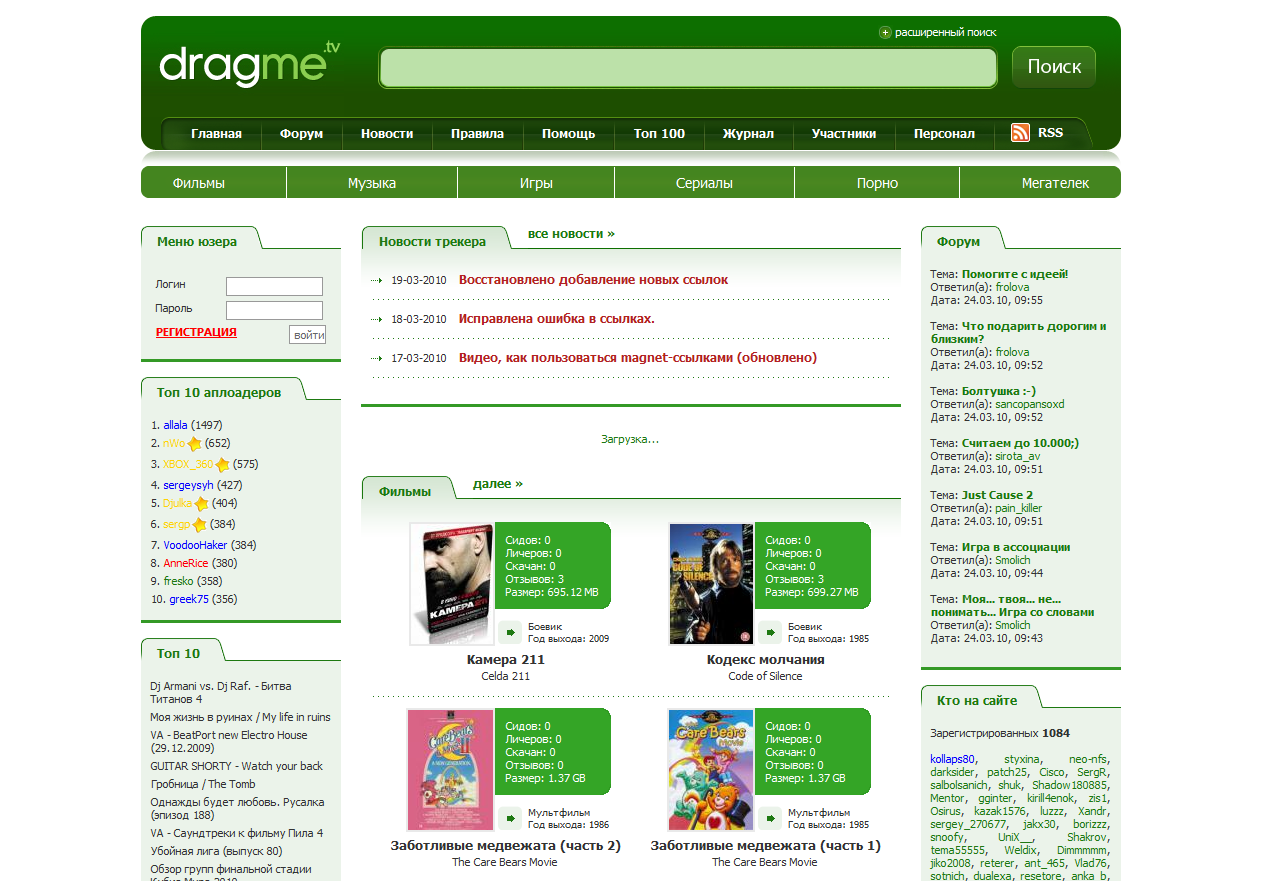
Task: Click the plus icon beside расширенный поиск
Action: tap(885, 32)
